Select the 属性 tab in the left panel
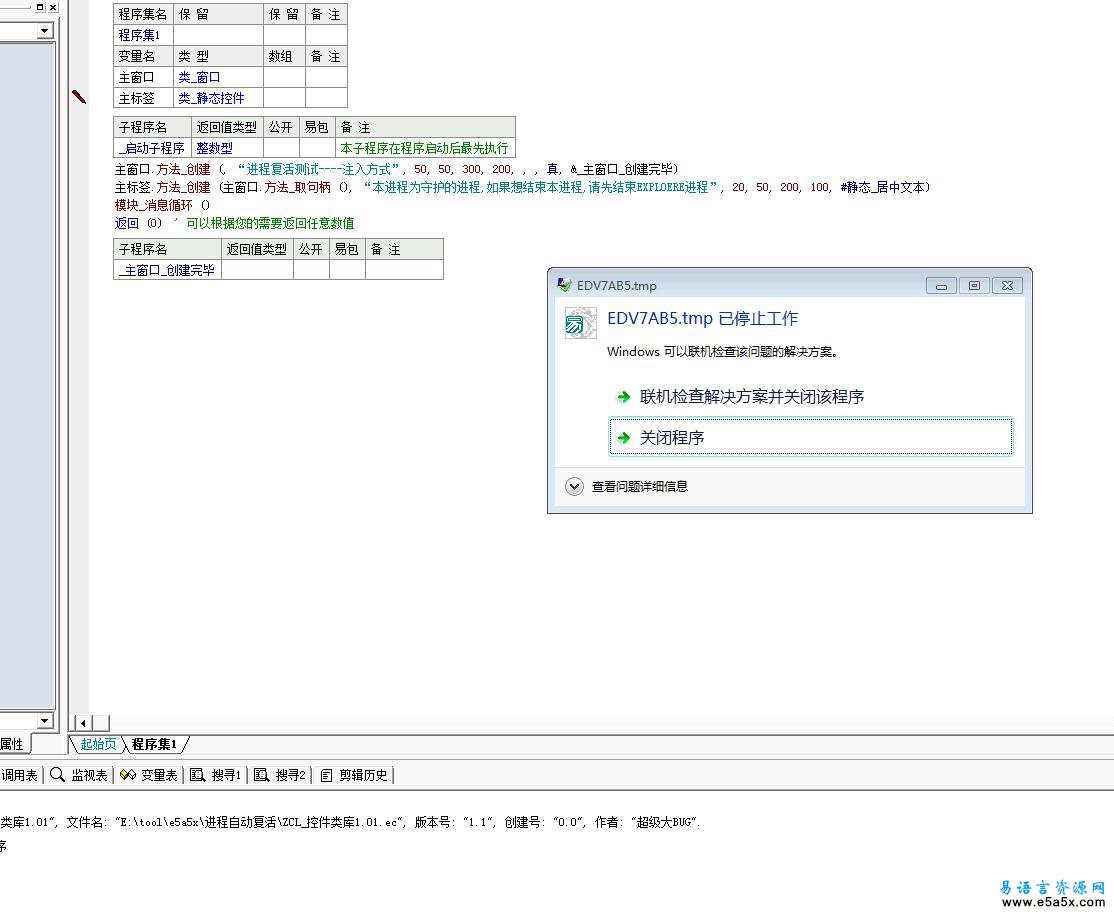The height and width of the screenshot is (915, 1114). [x=12, y=744]
